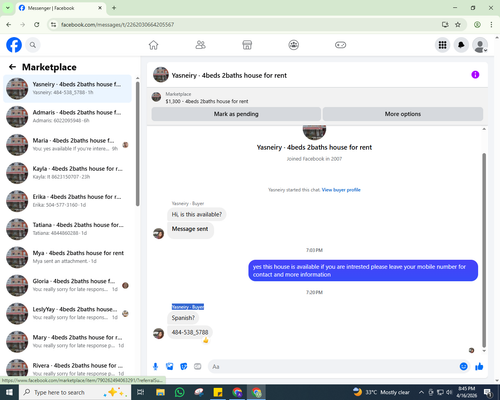Bookmark this page star icon
This screenshot has height=400, width=500.
[458, 24]
